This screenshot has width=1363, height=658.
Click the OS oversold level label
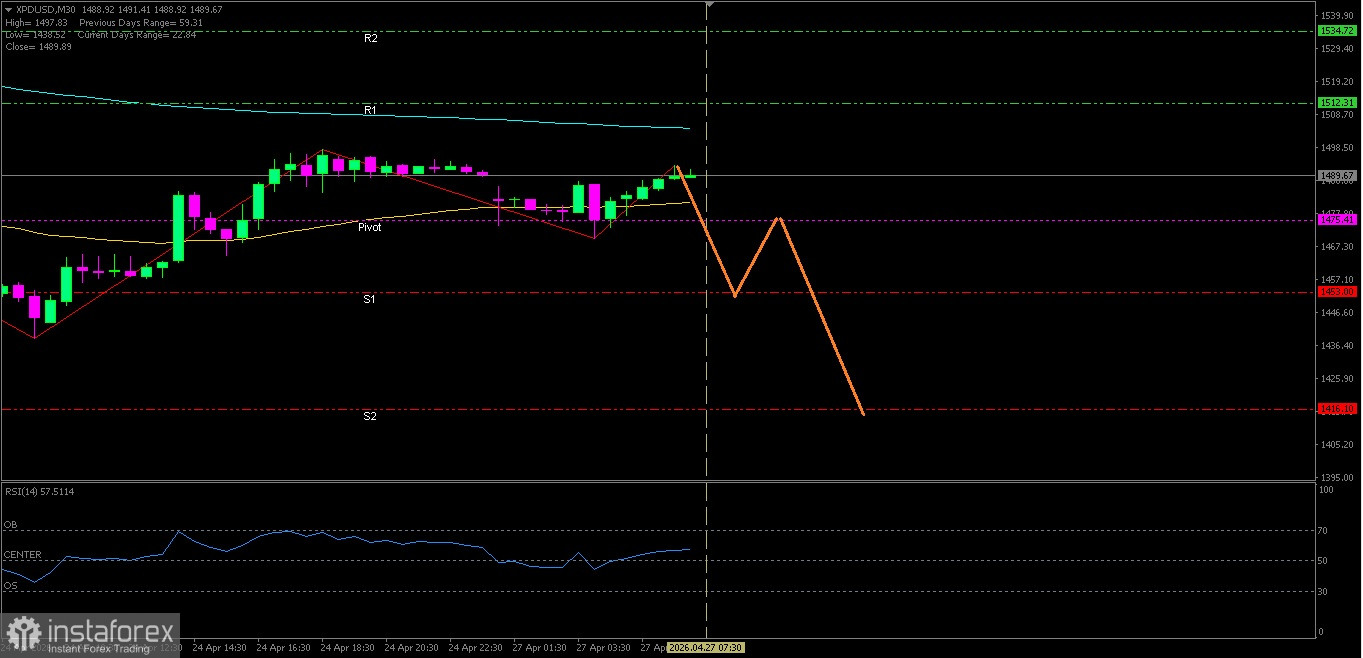pos(10,585)
